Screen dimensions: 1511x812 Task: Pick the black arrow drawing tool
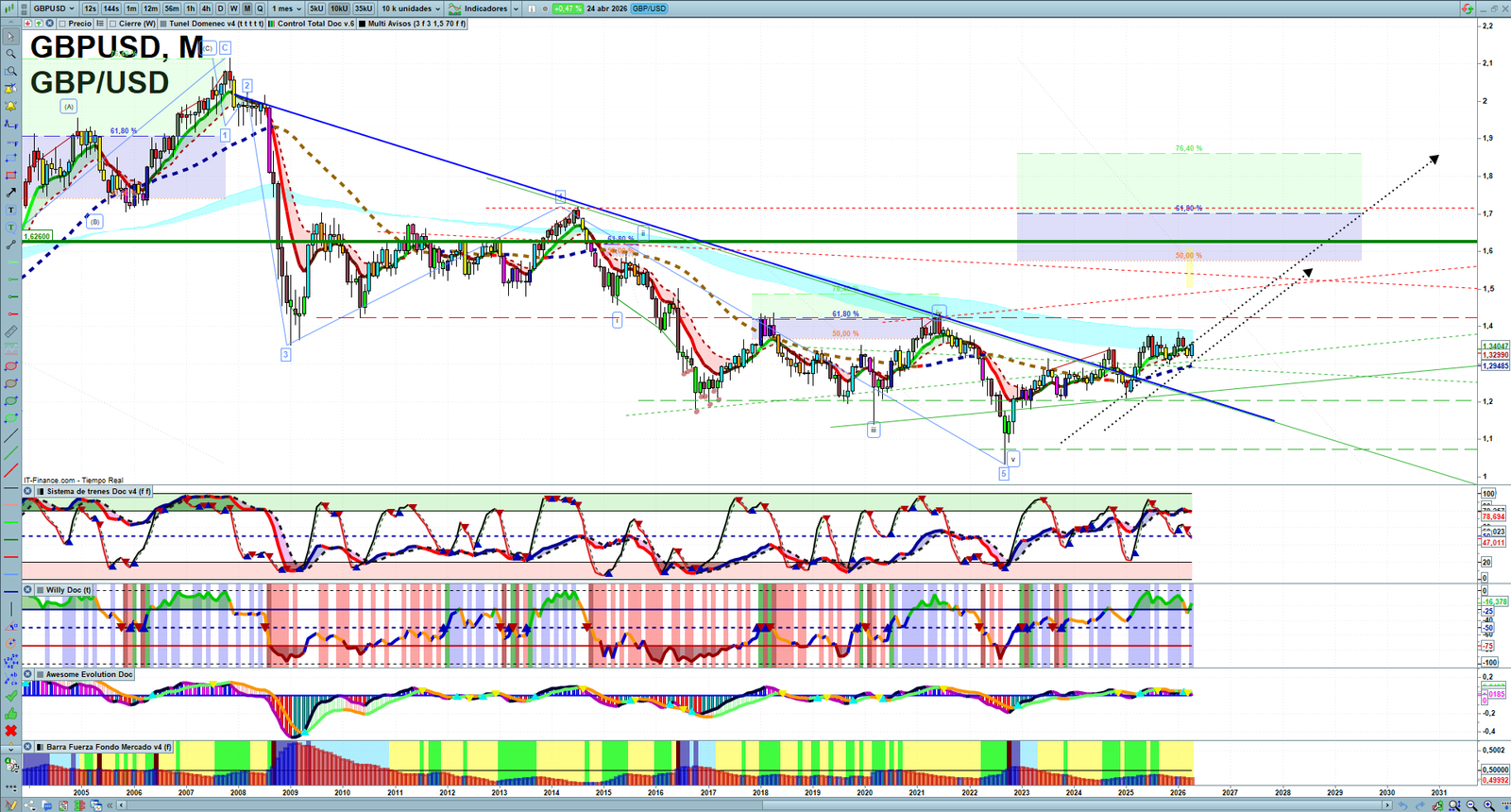(11, 193)
